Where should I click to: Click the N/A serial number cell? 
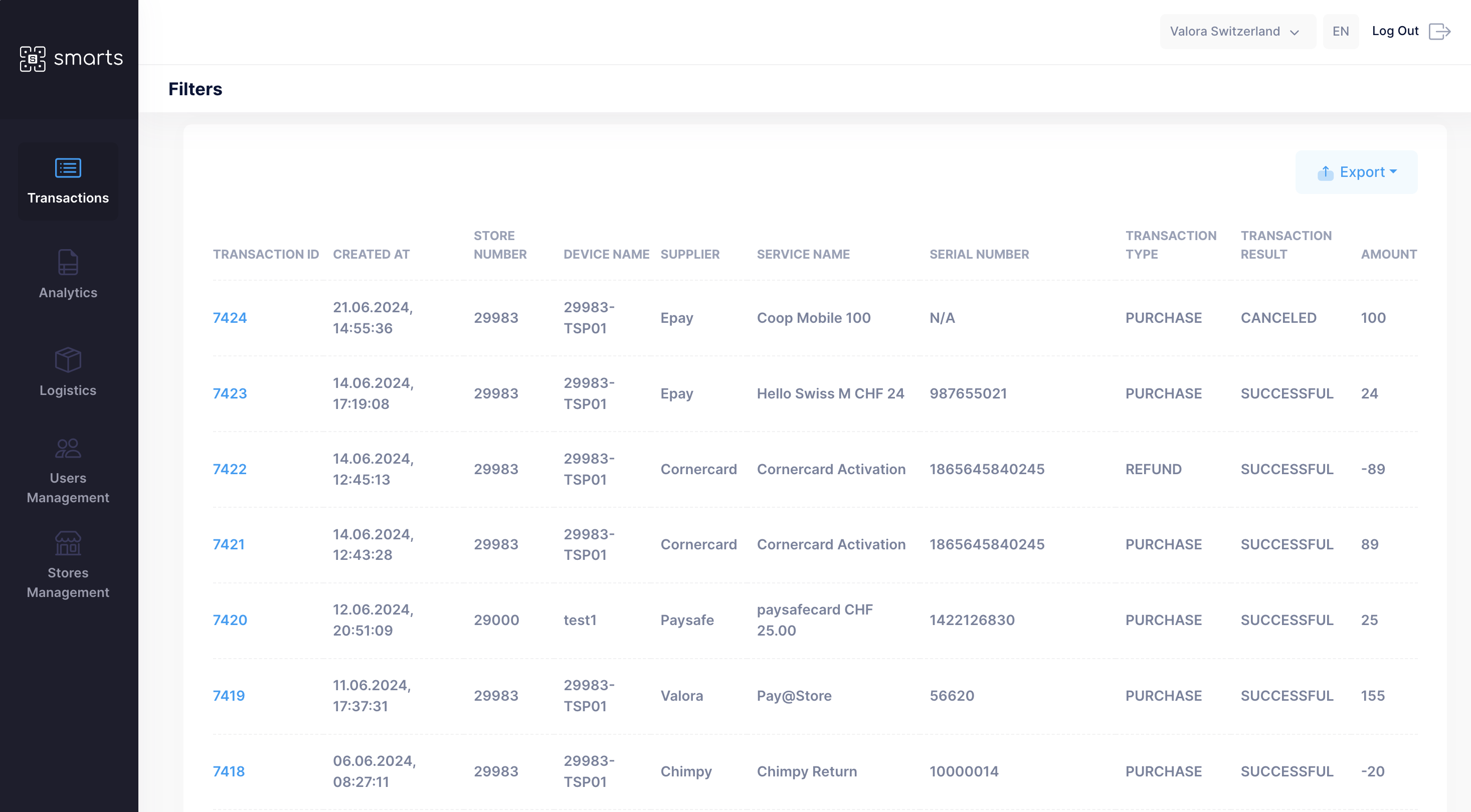(x=942, y=317)
